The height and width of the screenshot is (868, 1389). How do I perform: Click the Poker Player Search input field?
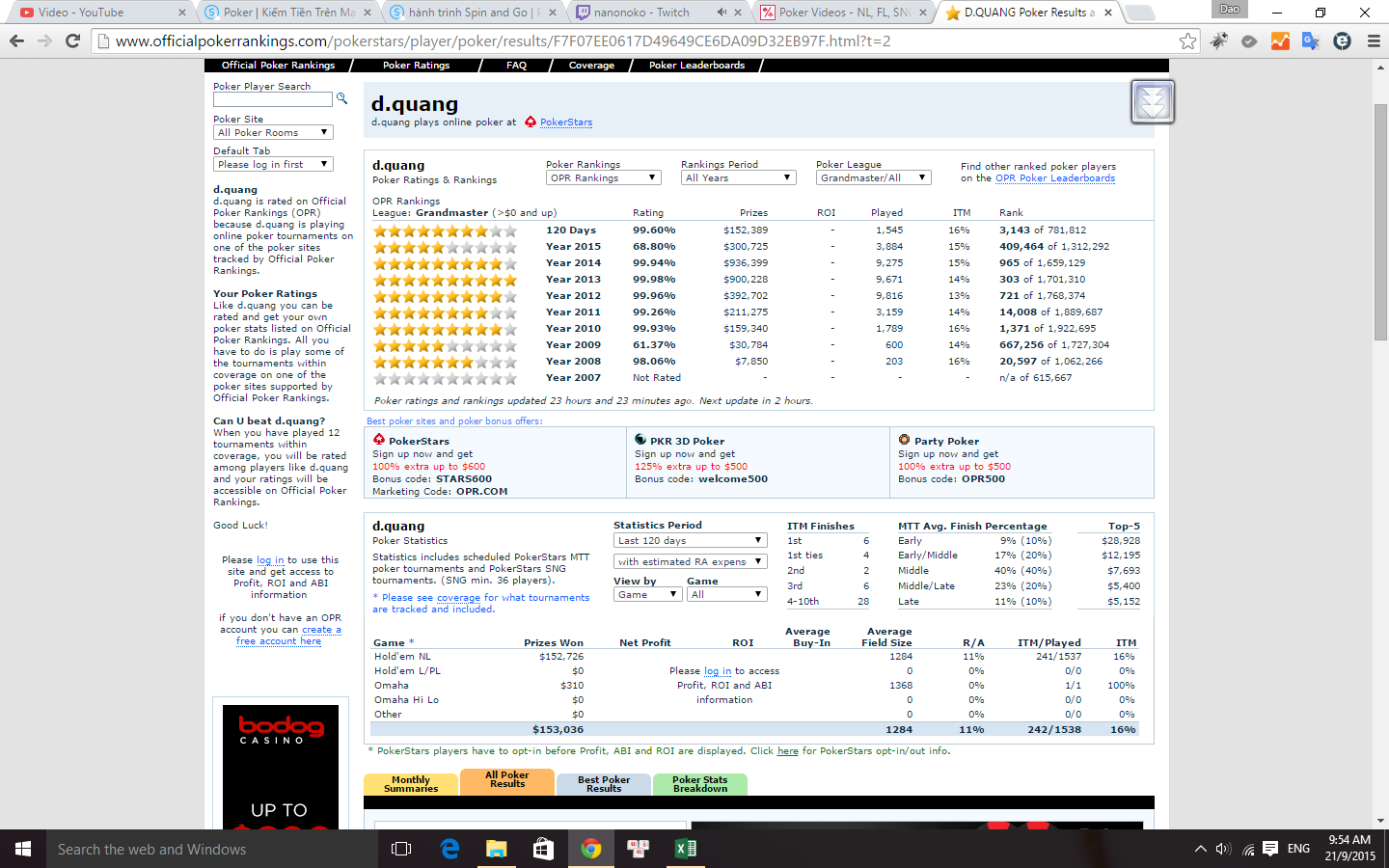(x=272, y=99)
